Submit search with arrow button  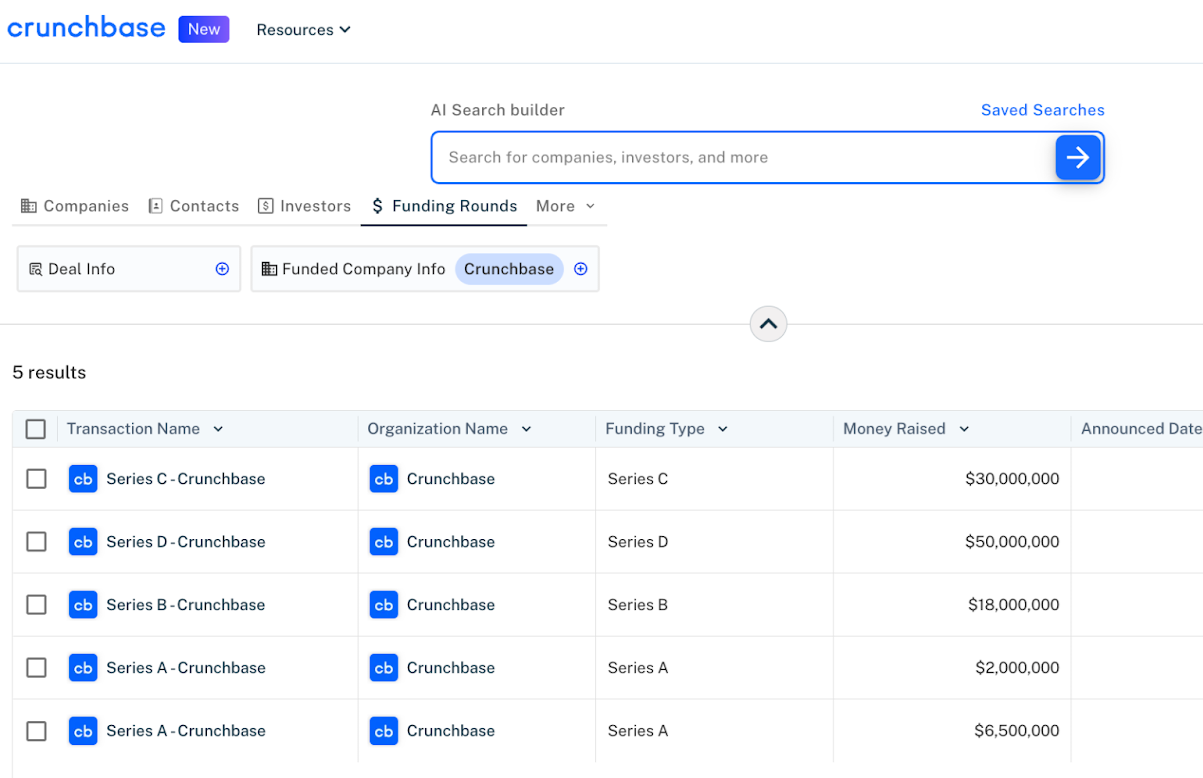click(1078, 157)
